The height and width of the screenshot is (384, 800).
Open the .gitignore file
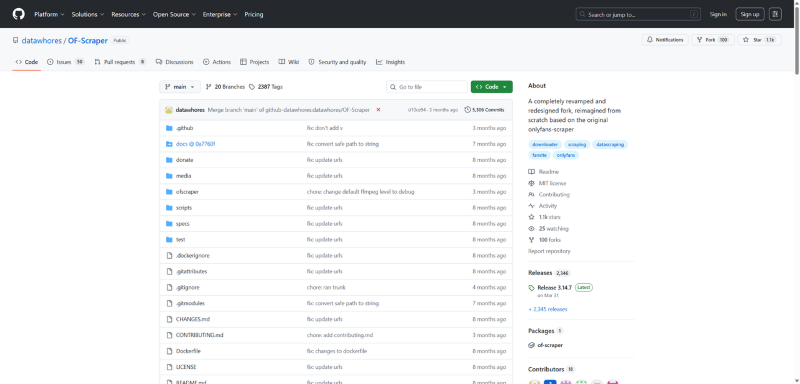187,288
